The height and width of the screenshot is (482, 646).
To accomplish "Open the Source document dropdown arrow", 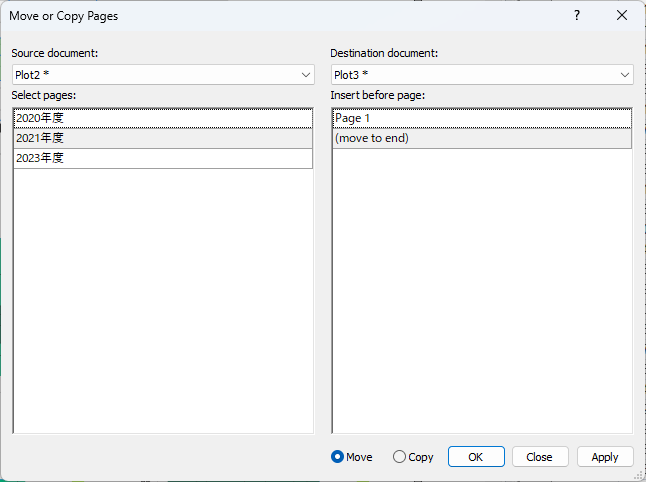I will pyautogui.click(x=305, y=75).
